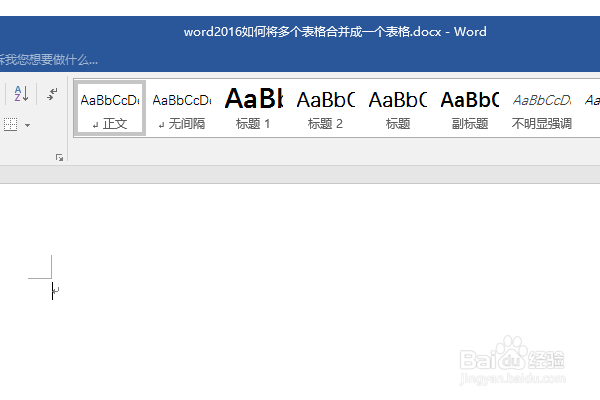Screen dimensions: 600x400
Task: Toggle show paragraph marks icon
Action: click(x=52, y=94)
